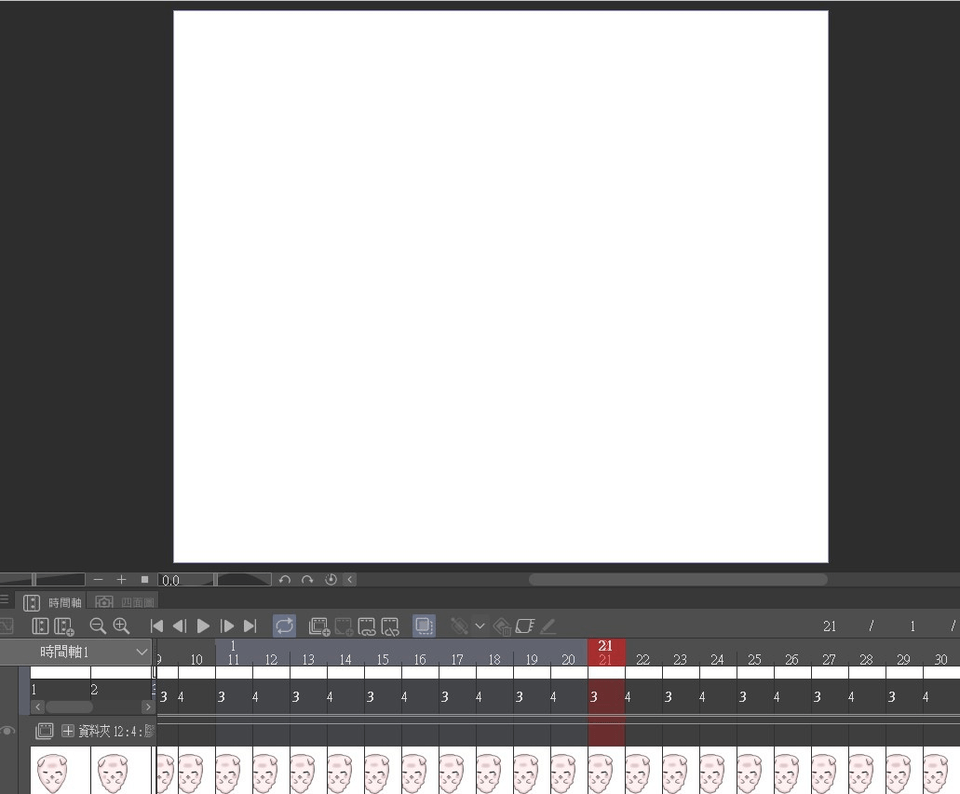Click the current frame number field showing 21
This screenshot has width=960, height=794.
click(830, 626)
